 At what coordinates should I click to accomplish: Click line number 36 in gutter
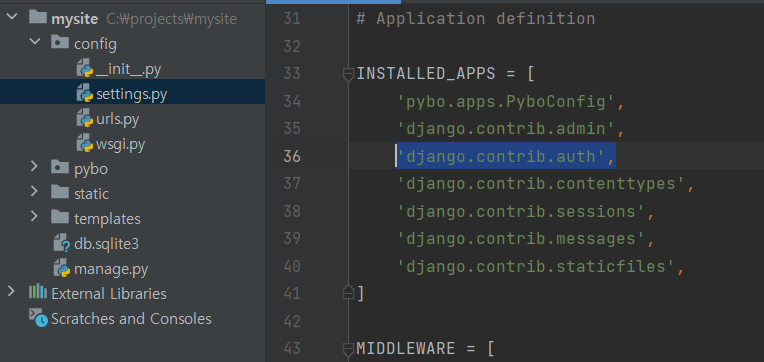click(x=292, y=156)
